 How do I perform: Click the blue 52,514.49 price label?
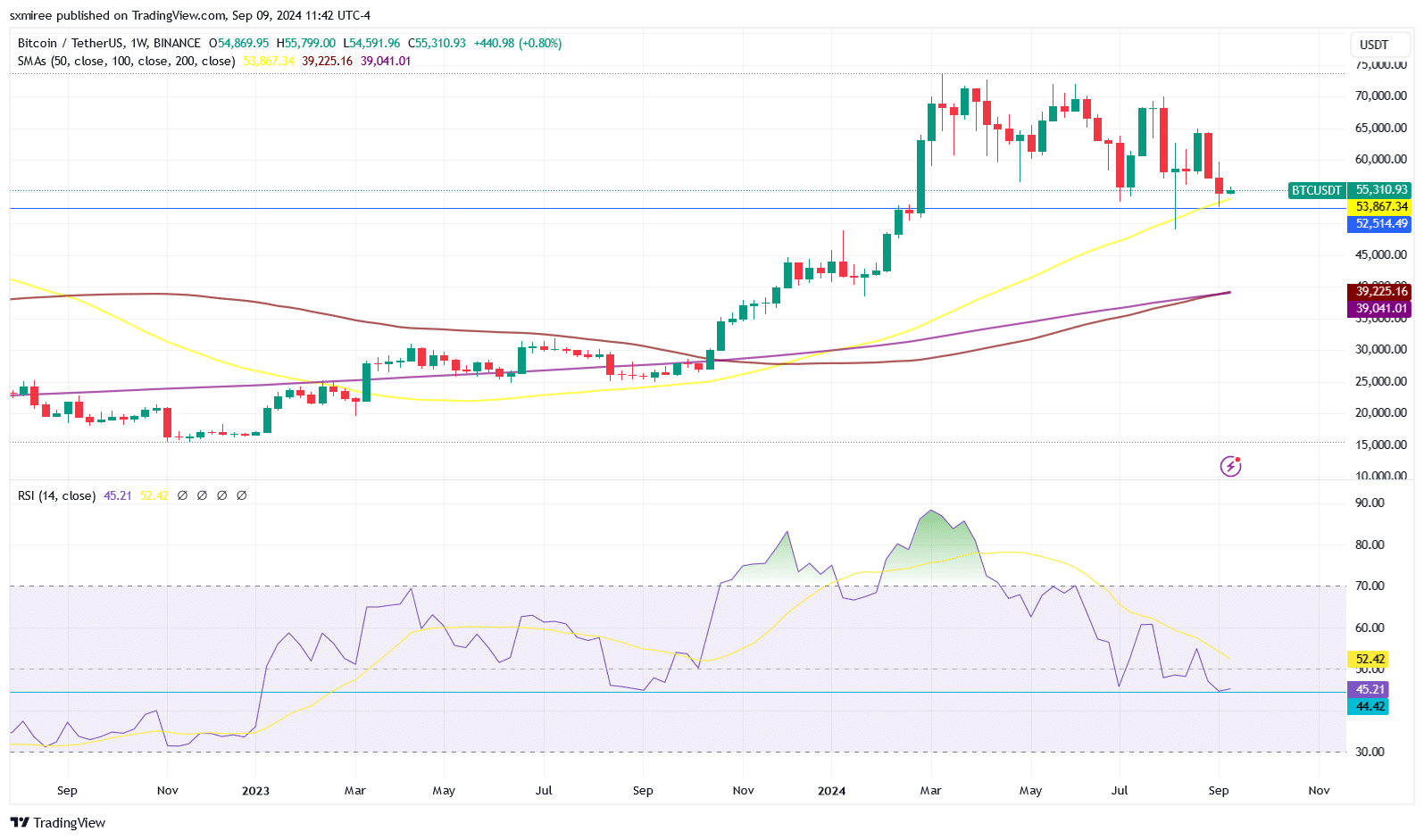tap(1378, 224)
